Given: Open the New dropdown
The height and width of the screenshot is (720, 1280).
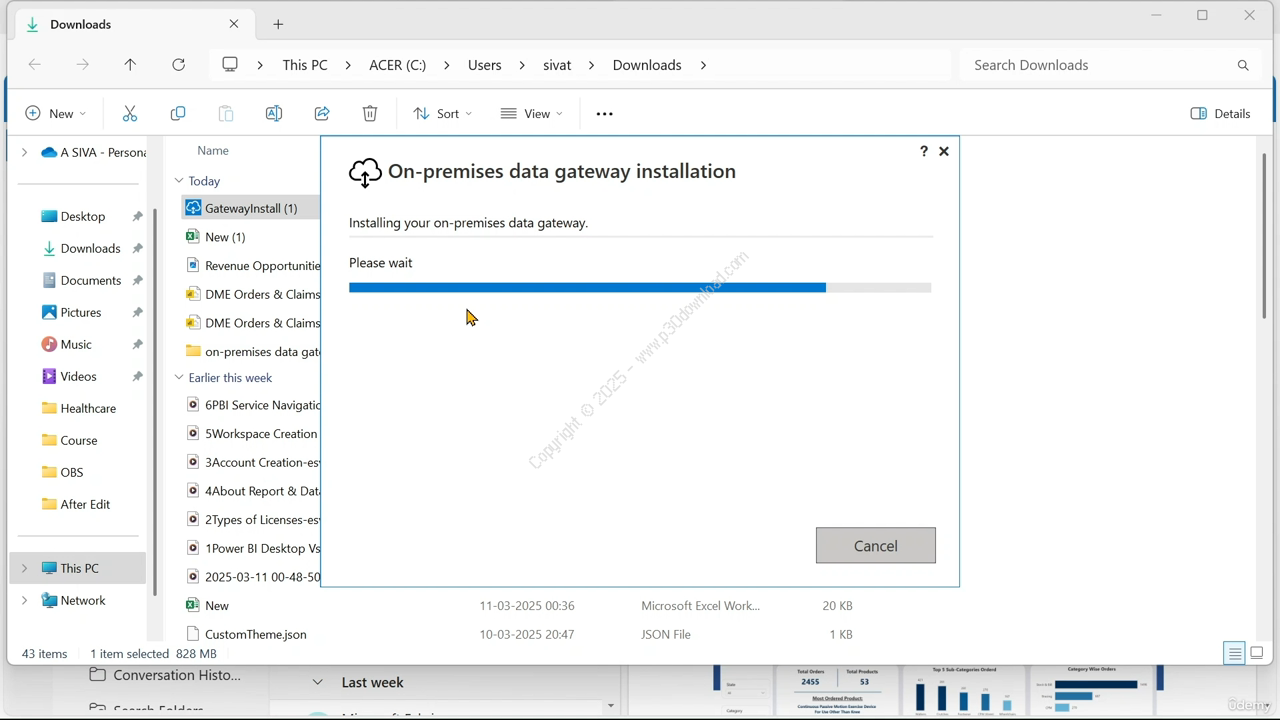Looking at the screenshot, I should coord(55,114).
